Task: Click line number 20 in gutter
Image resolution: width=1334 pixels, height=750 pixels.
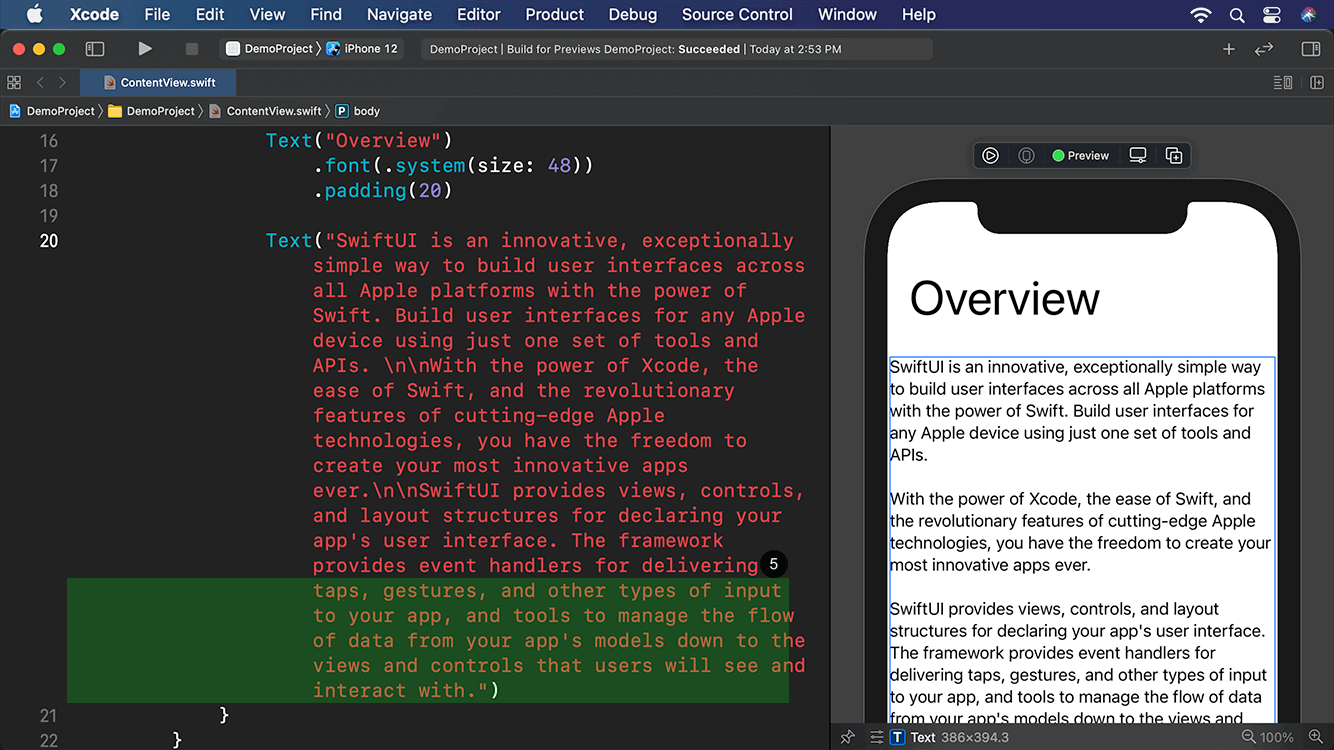Action: [48, 241]
